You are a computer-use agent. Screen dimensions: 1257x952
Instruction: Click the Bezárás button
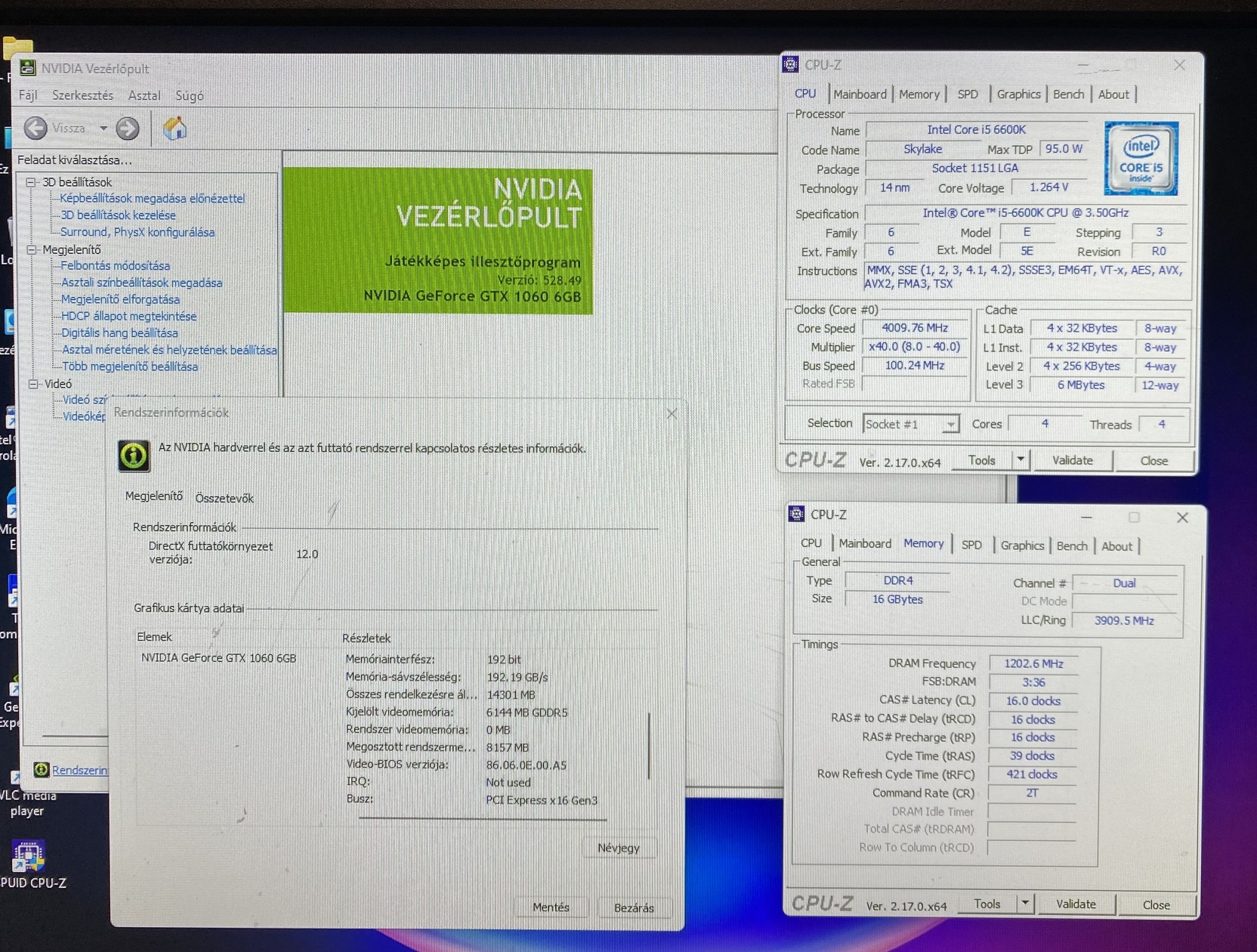pyautogui.click(x=634, y=907)
